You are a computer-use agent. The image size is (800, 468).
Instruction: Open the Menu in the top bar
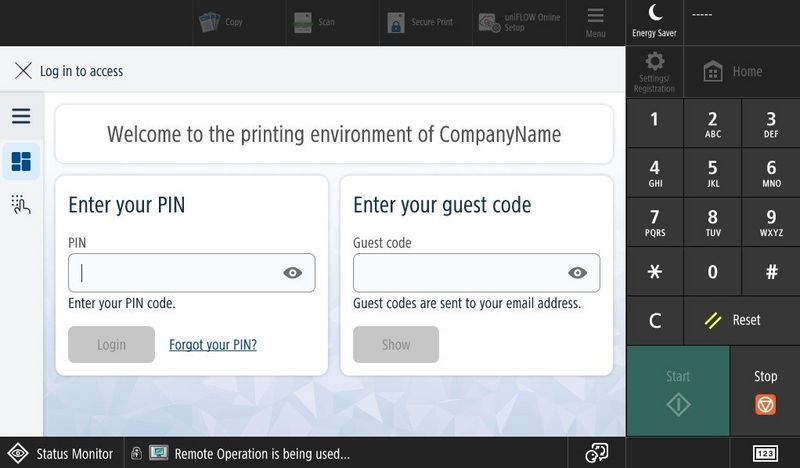coord(595,22)
